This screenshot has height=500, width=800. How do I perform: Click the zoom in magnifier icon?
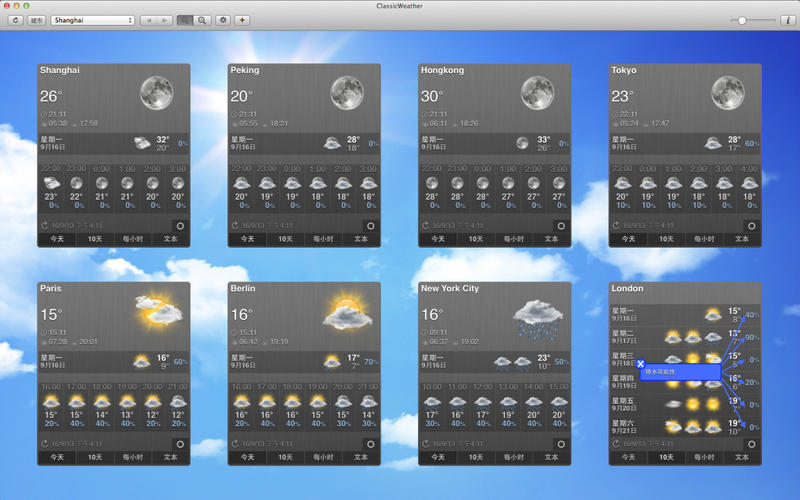[x=202, y=20]
